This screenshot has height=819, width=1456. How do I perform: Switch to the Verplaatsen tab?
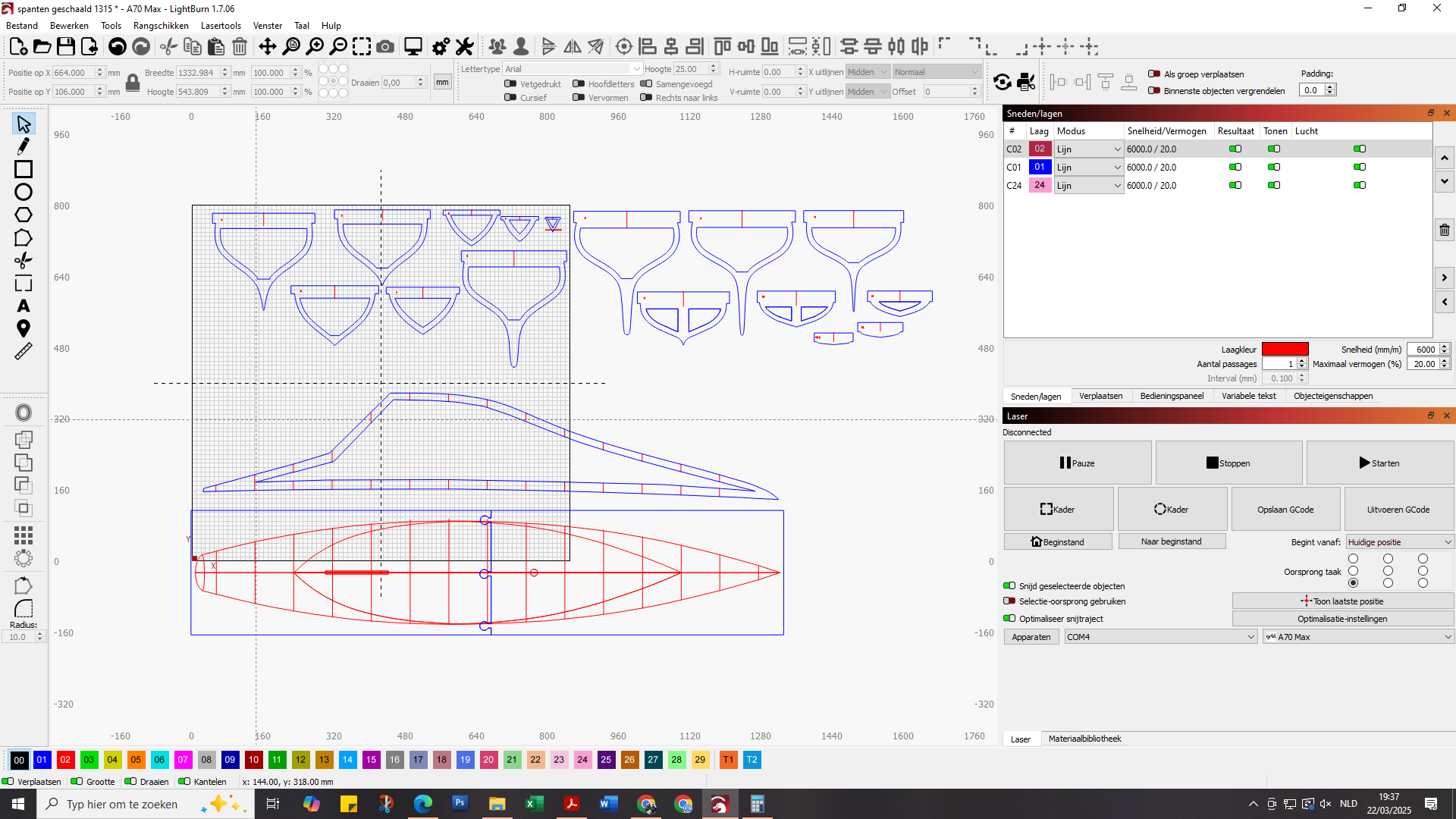1100,396
